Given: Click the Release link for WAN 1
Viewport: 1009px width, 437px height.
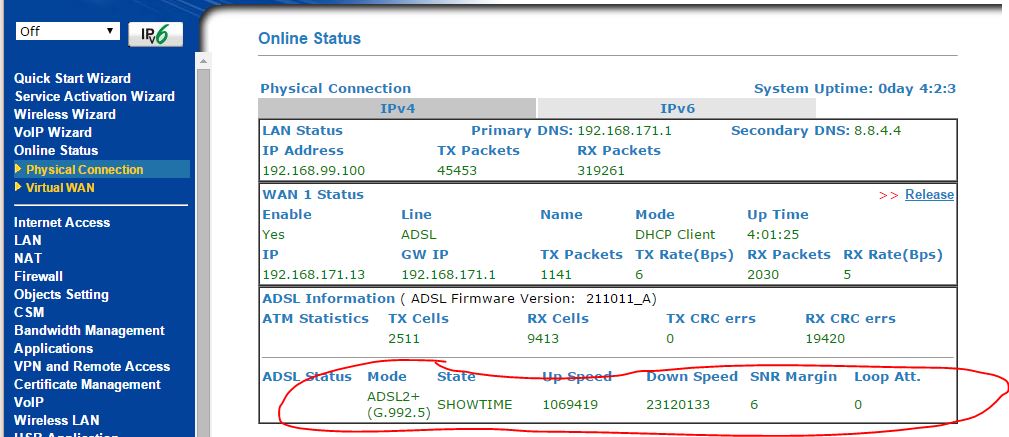Looking at the screenshot, I should pyautogui.click(x=929, y=195).
